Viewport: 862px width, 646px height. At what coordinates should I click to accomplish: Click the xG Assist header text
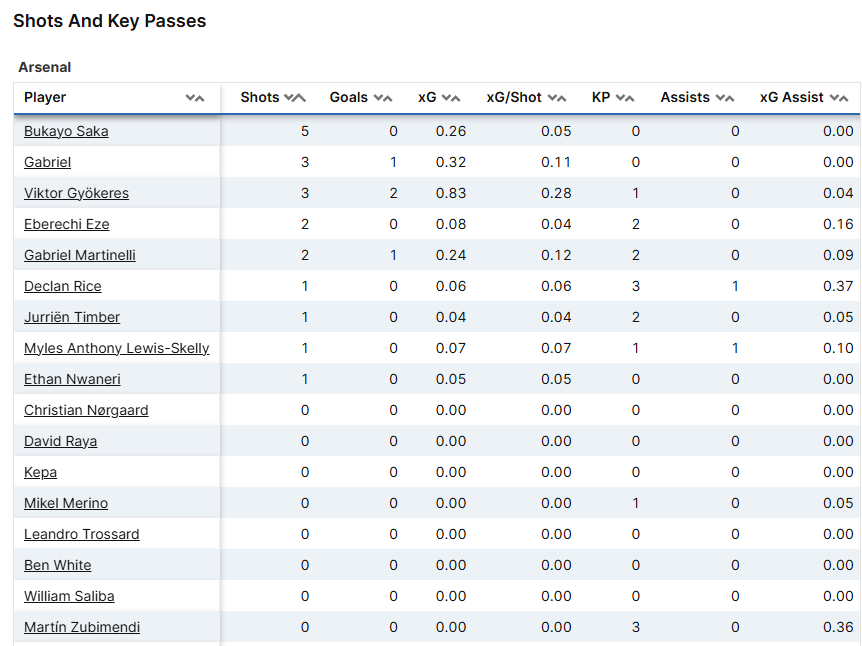click(792, 98)
